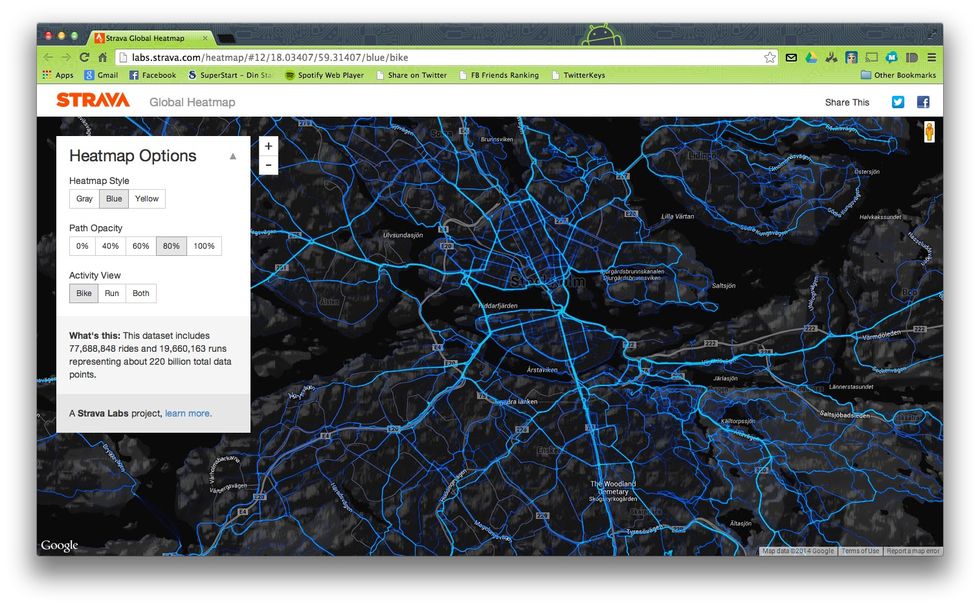Reload the page using refresh icon
The image size is (980, 607).
(84, 58)
